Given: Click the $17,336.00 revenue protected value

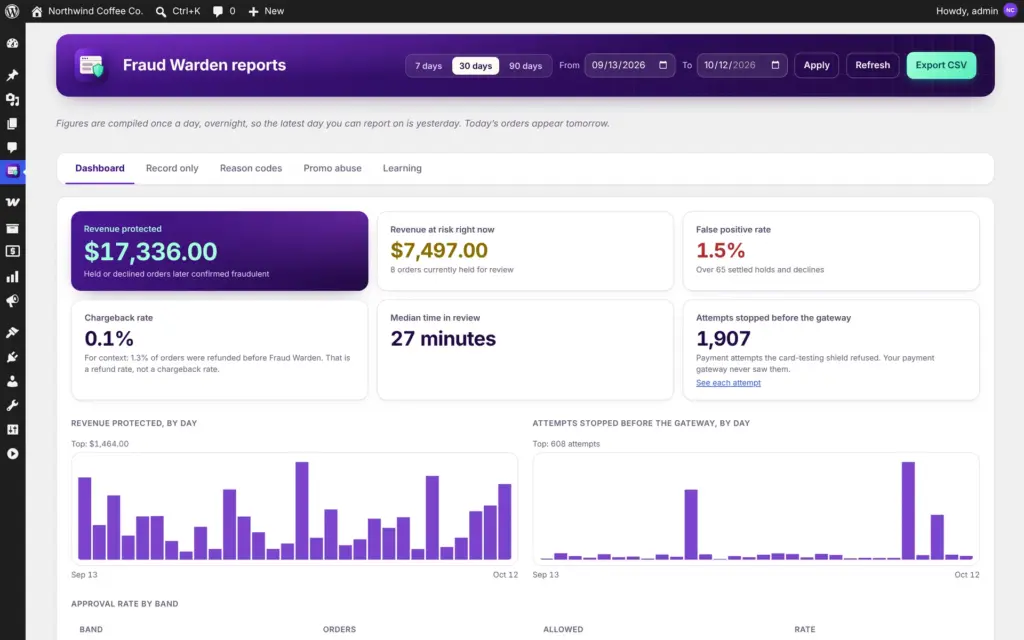Looking at the screenshot, I should coord(150,252).
